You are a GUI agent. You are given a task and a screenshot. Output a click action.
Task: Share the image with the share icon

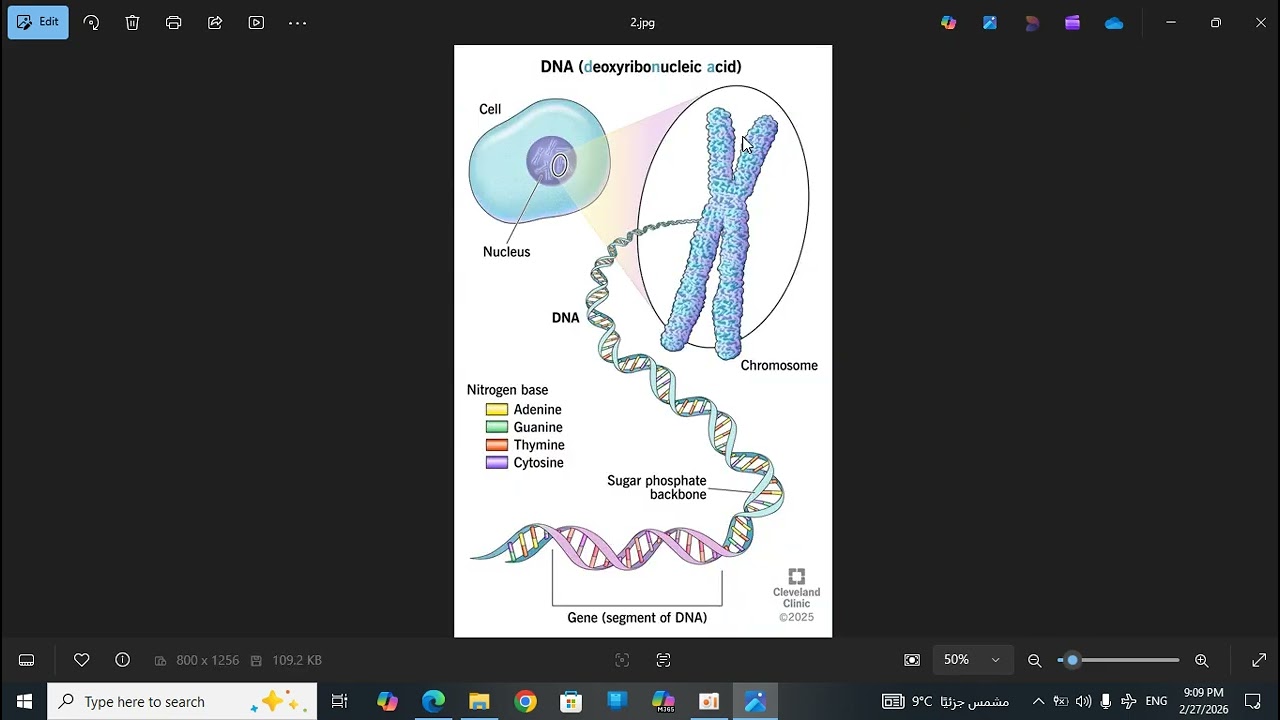click(215, 22)
